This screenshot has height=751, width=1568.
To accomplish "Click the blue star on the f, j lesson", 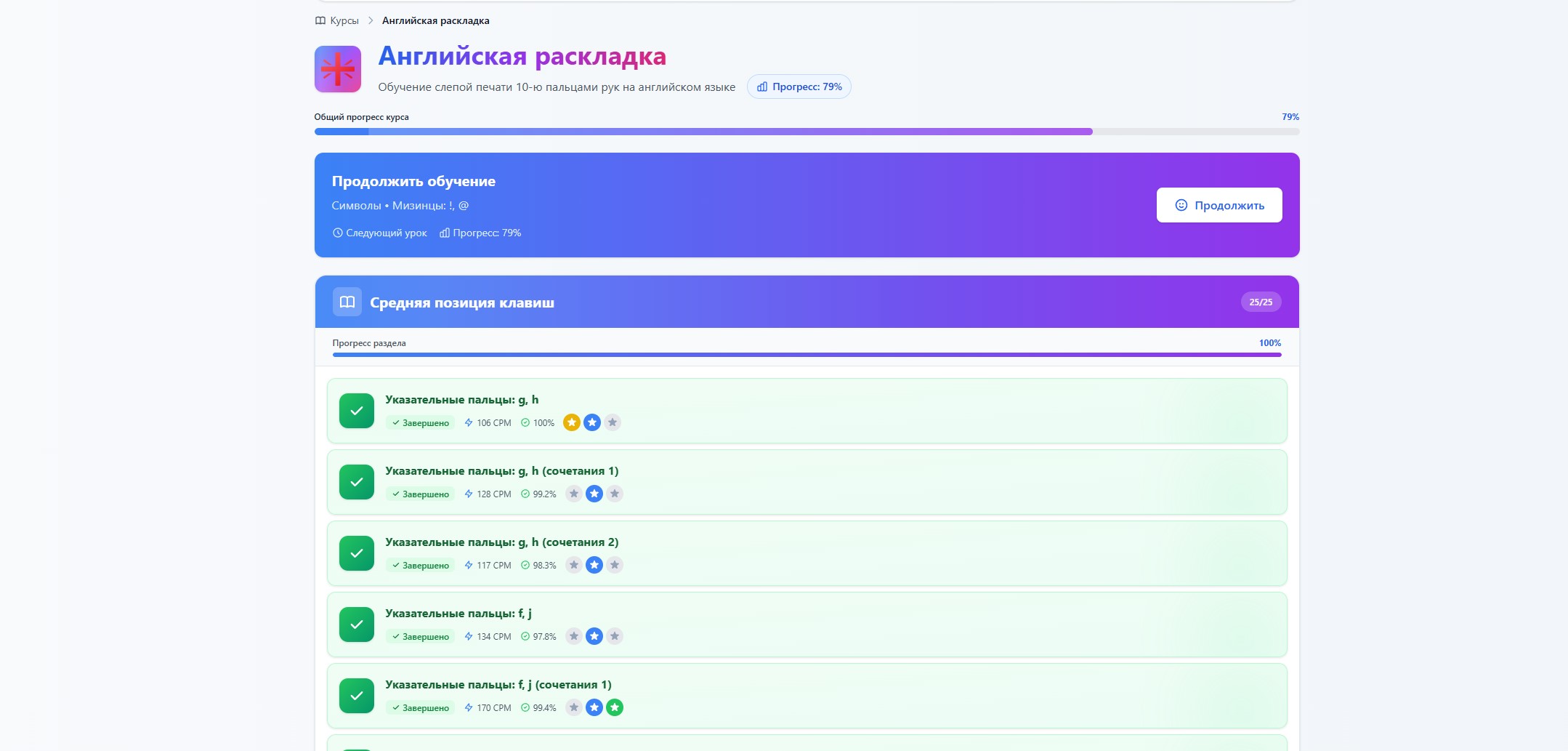I will 594,636.
